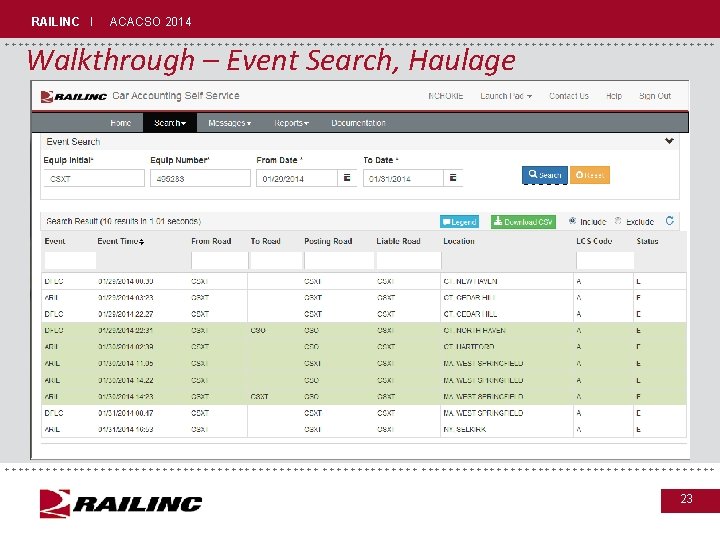Viewport: 720px width, 540px height.
Task: Click the blue Search button
Action: coord(545,175)
